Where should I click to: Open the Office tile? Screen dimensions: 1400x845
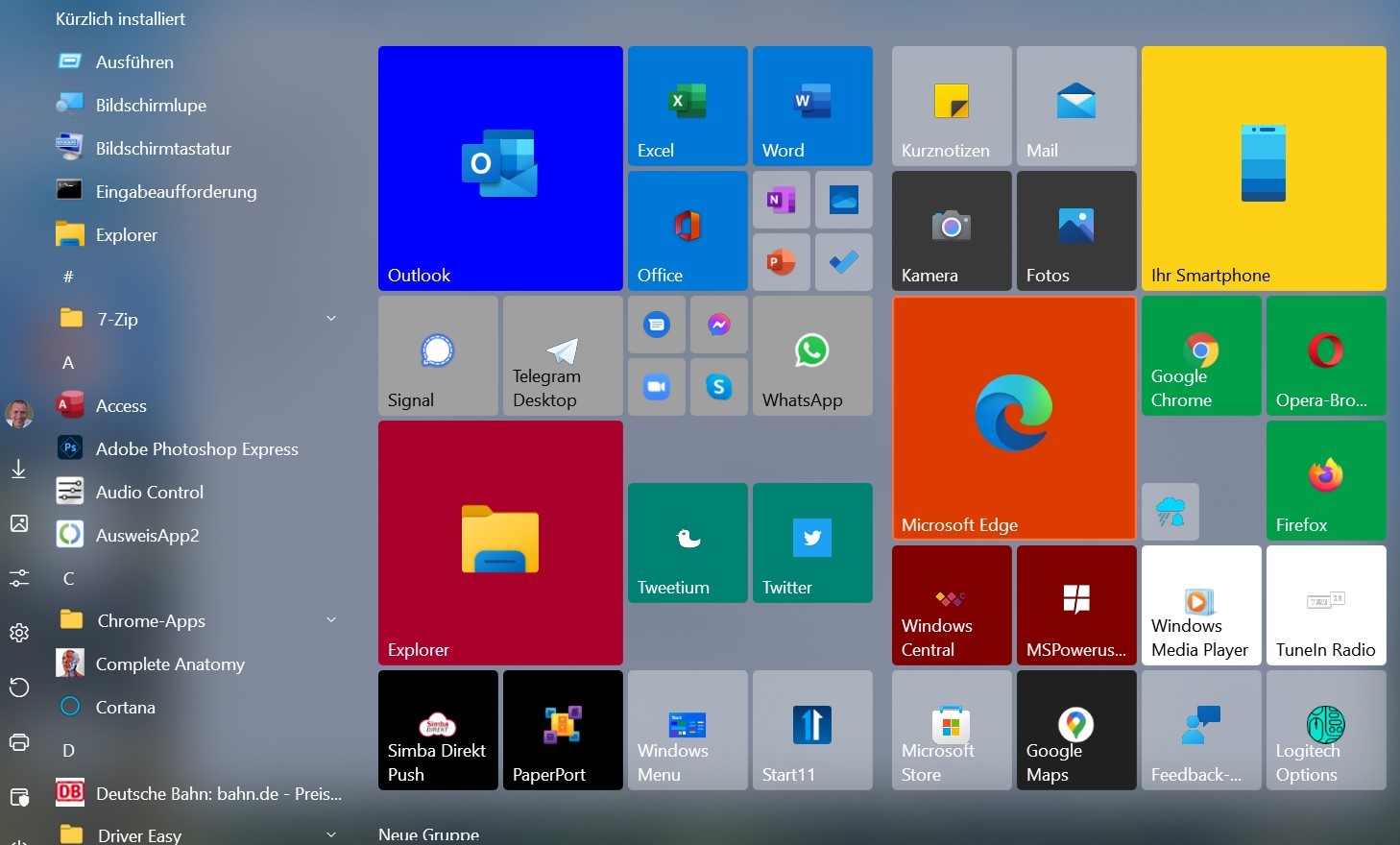[x=688, y=230]
